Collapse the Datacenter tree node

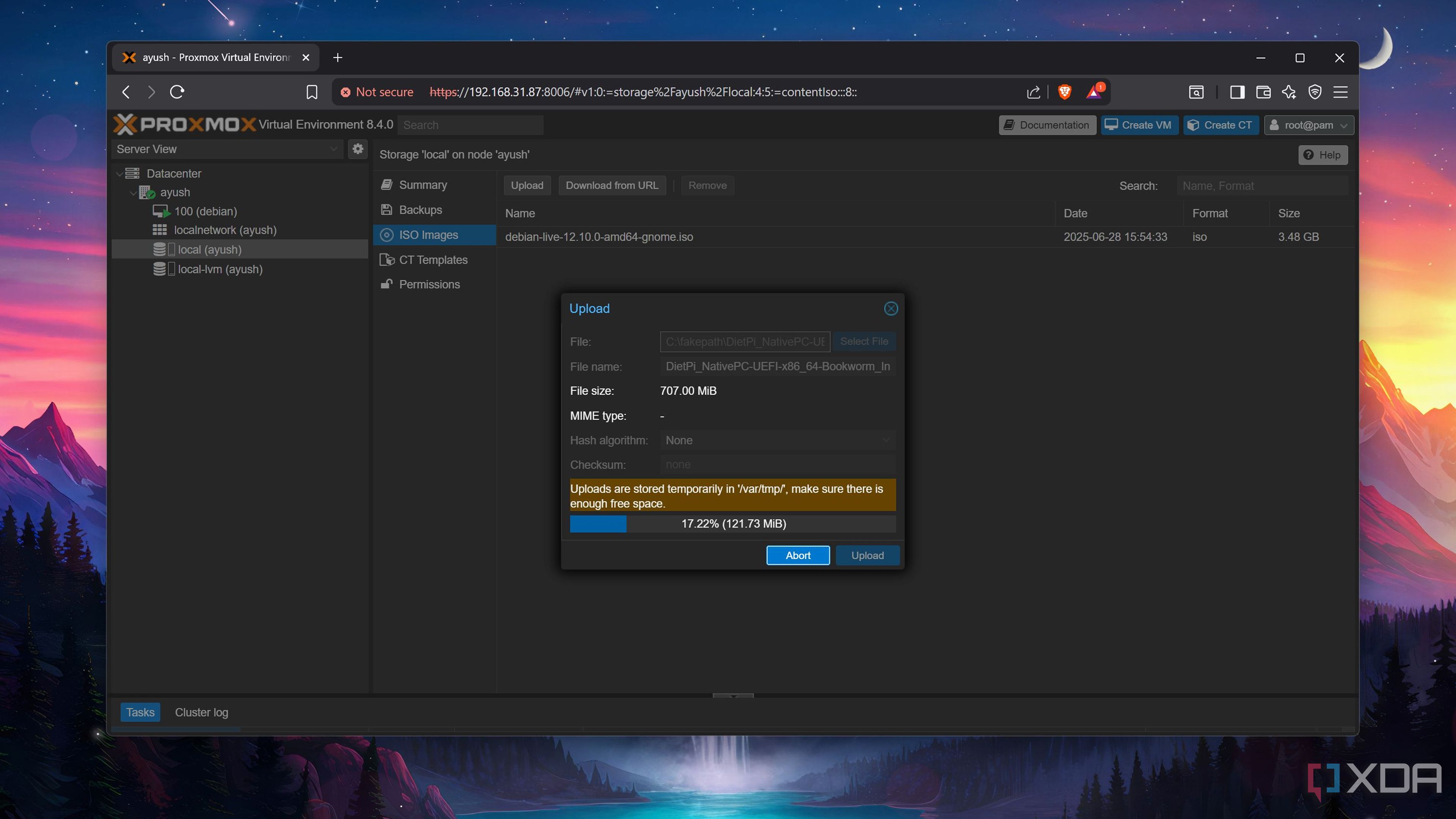tap(119, 174)
